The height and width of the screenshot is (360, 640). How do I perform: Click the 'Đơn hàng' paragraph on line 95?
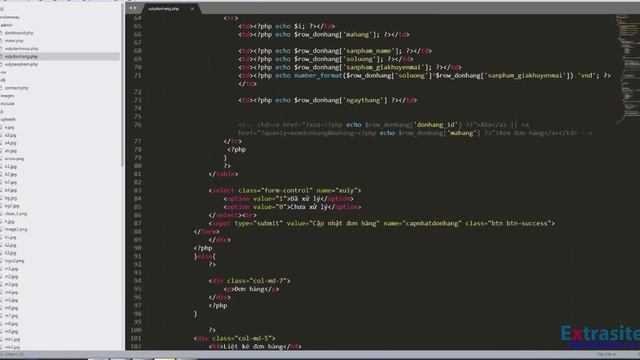pyautogui.click(x=251, y=289)
